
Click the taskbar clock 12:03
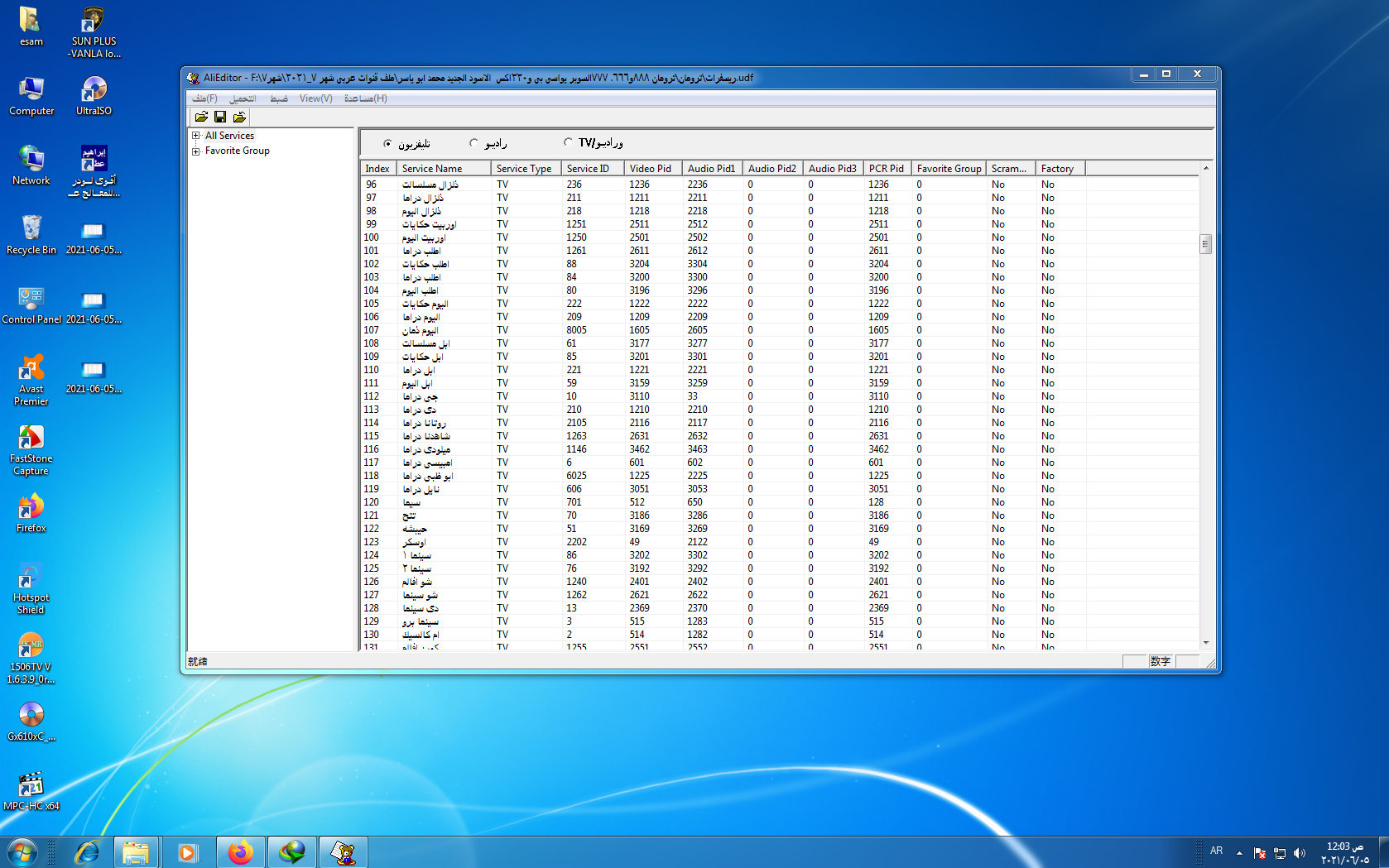[x=1344, y=853]
